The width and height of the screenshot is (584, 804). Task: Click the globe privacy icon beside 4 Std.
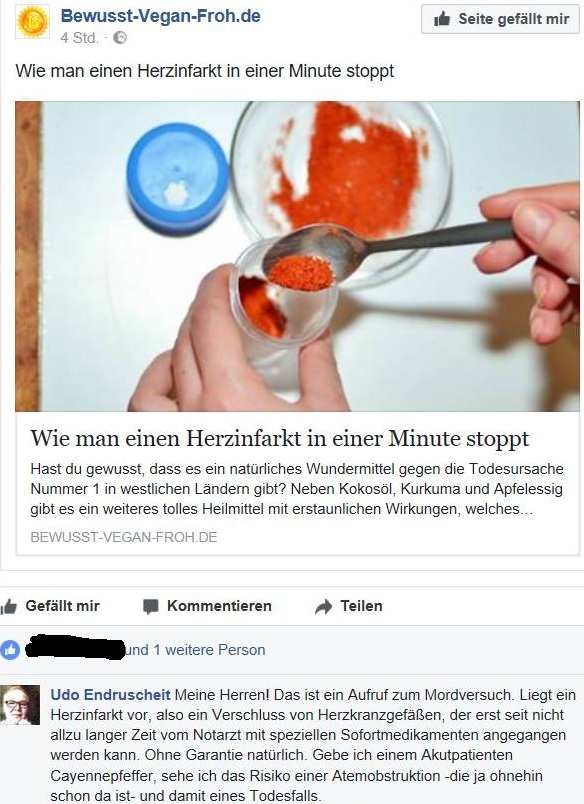click(x=120, y=38)
